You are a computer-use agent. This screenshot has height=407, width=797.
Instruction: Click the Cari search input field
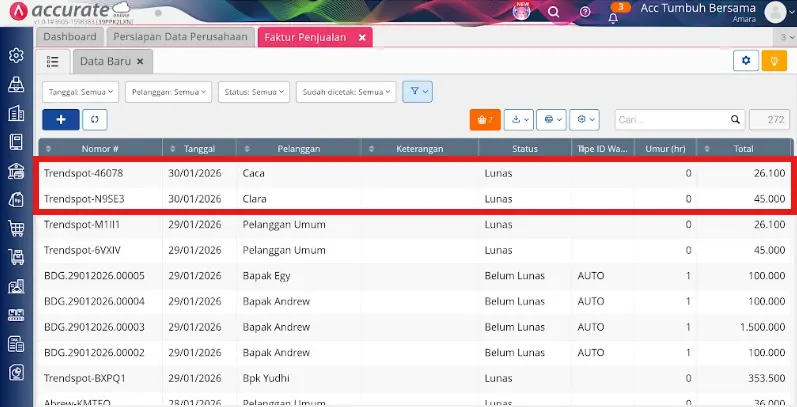click(x=677, y=119)
